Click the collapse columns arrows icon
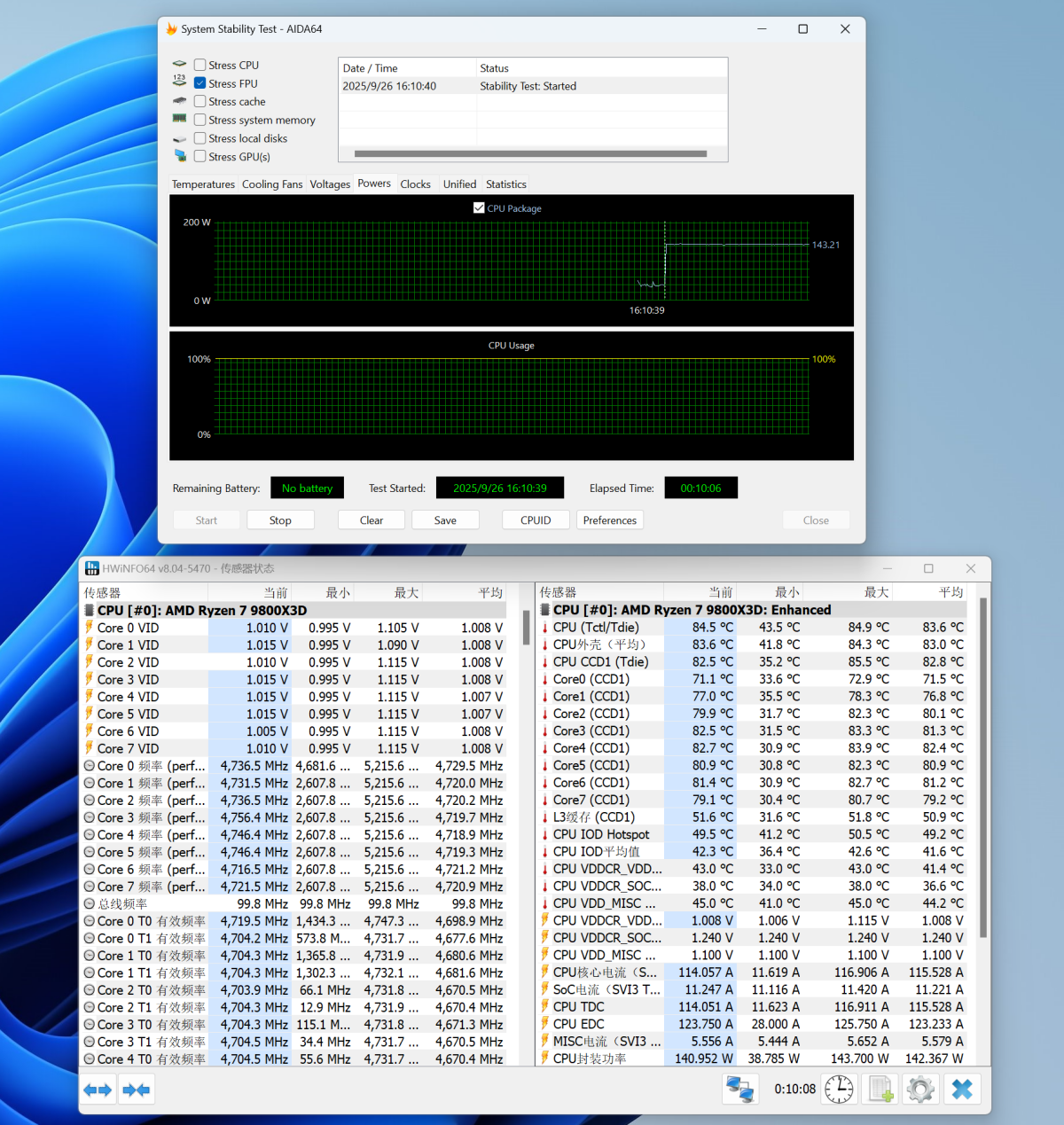The width and height of the screenshot is (1064, 1125). tap(136, 1090)
